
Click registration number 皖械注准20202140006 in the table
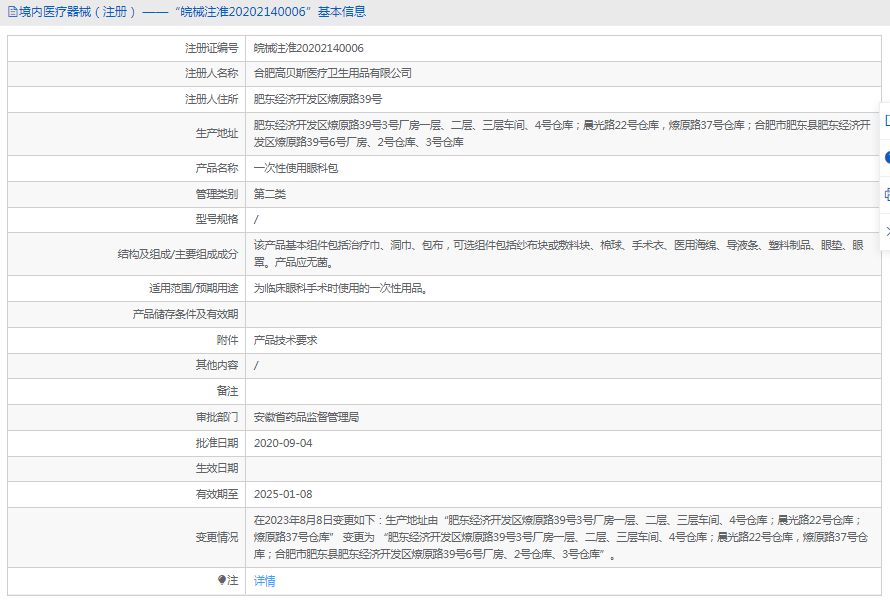(308, 48)
